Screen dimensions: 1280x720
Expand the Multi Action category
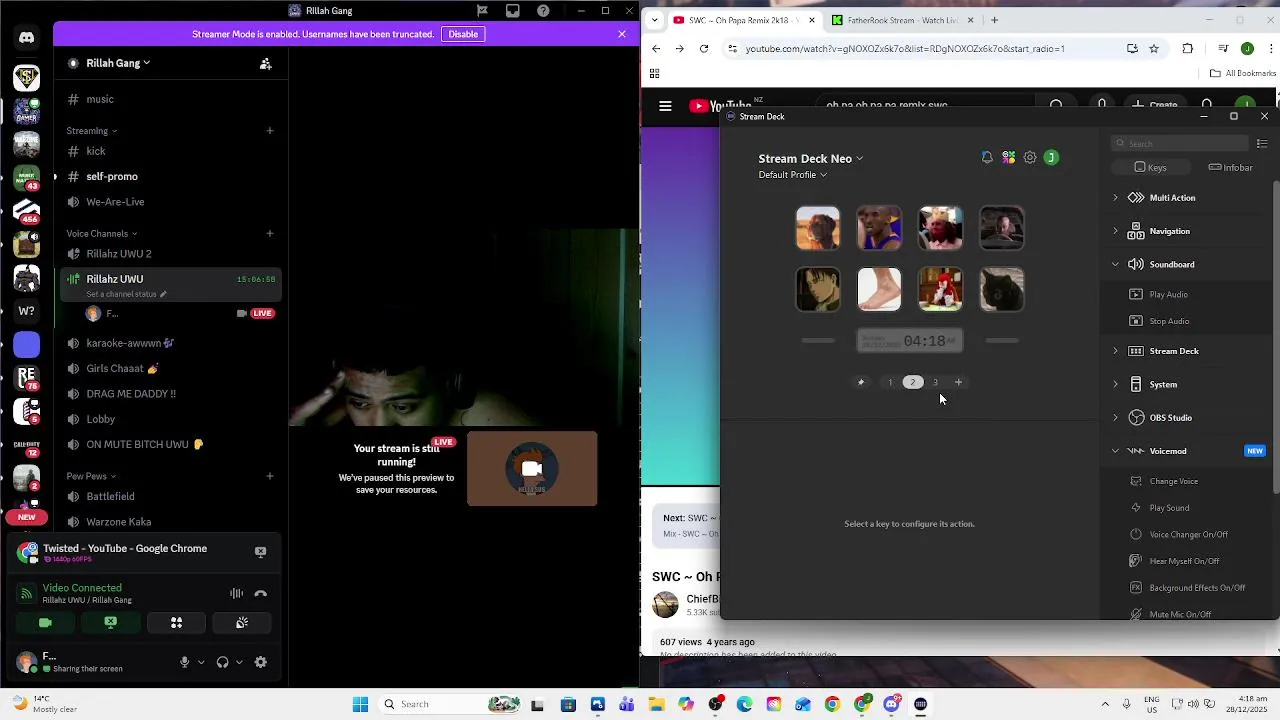tap(1115, 198)
